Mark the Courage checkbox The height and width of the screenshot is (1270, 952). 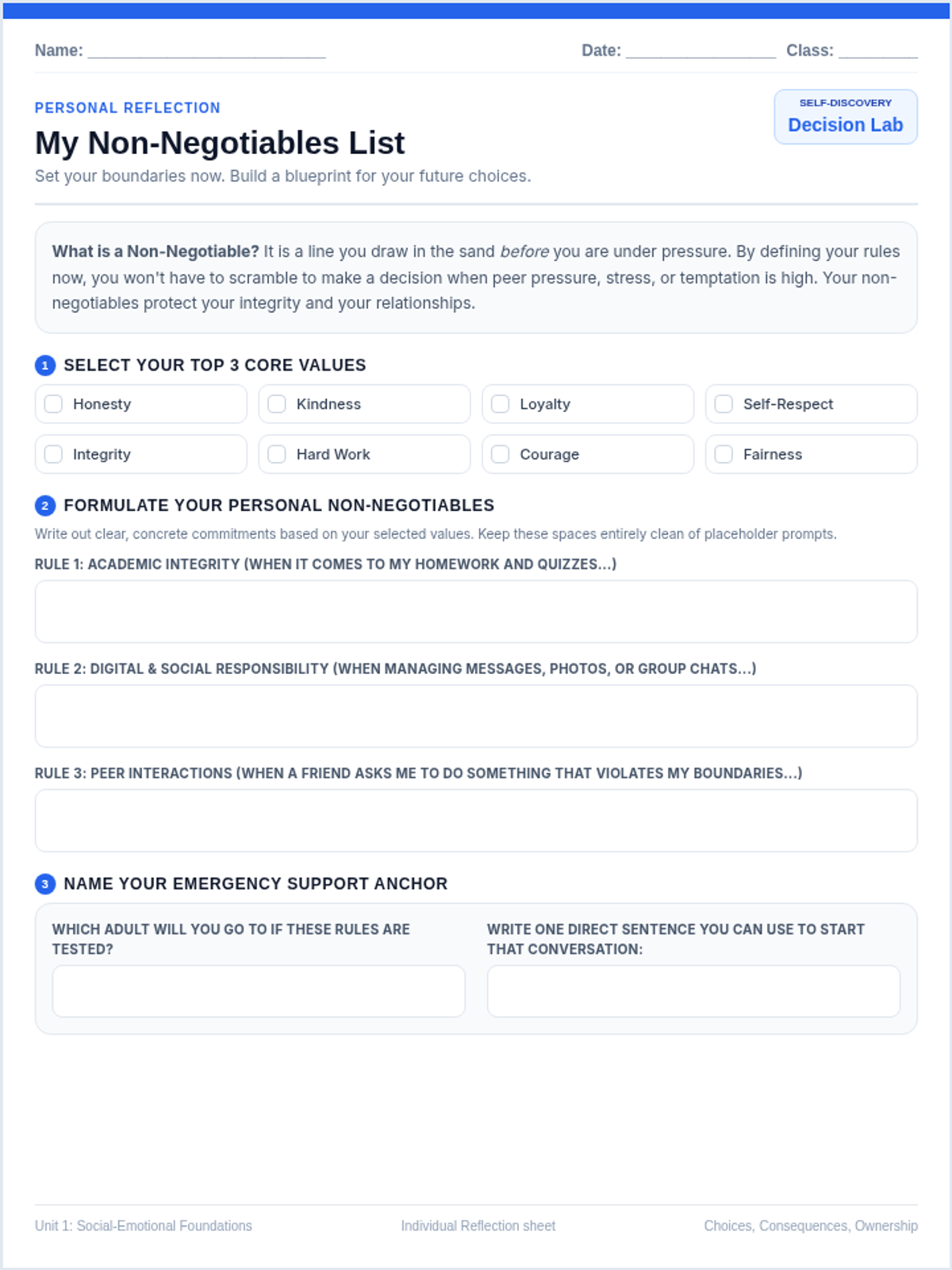coord(501,454)
